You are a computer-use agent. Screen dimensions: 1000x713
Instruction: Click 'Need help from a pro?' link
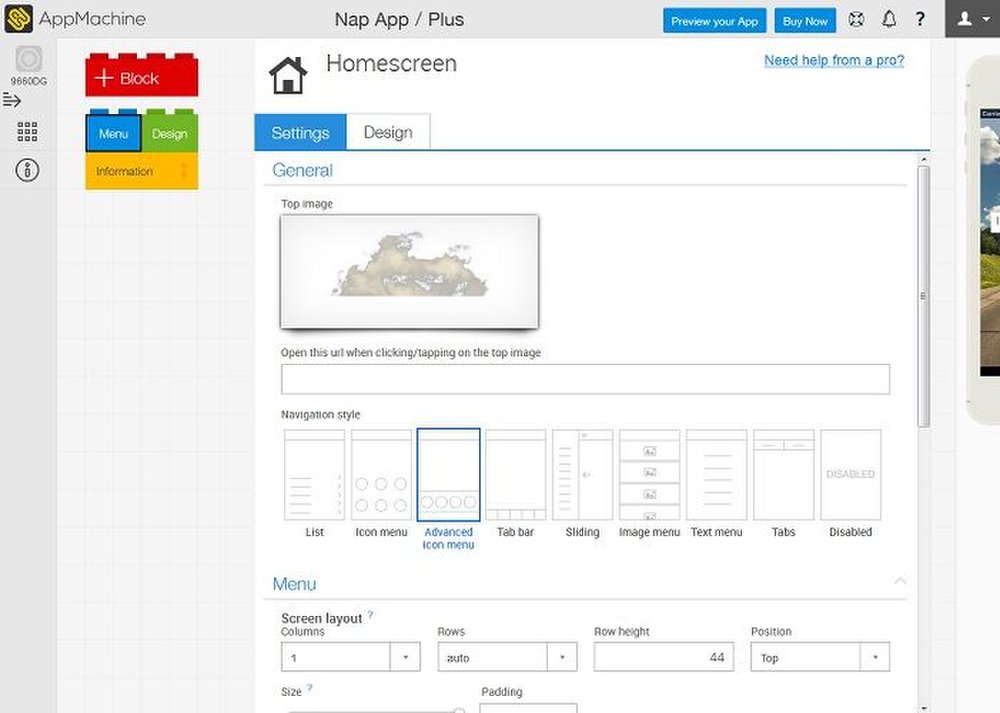[834, 60]
